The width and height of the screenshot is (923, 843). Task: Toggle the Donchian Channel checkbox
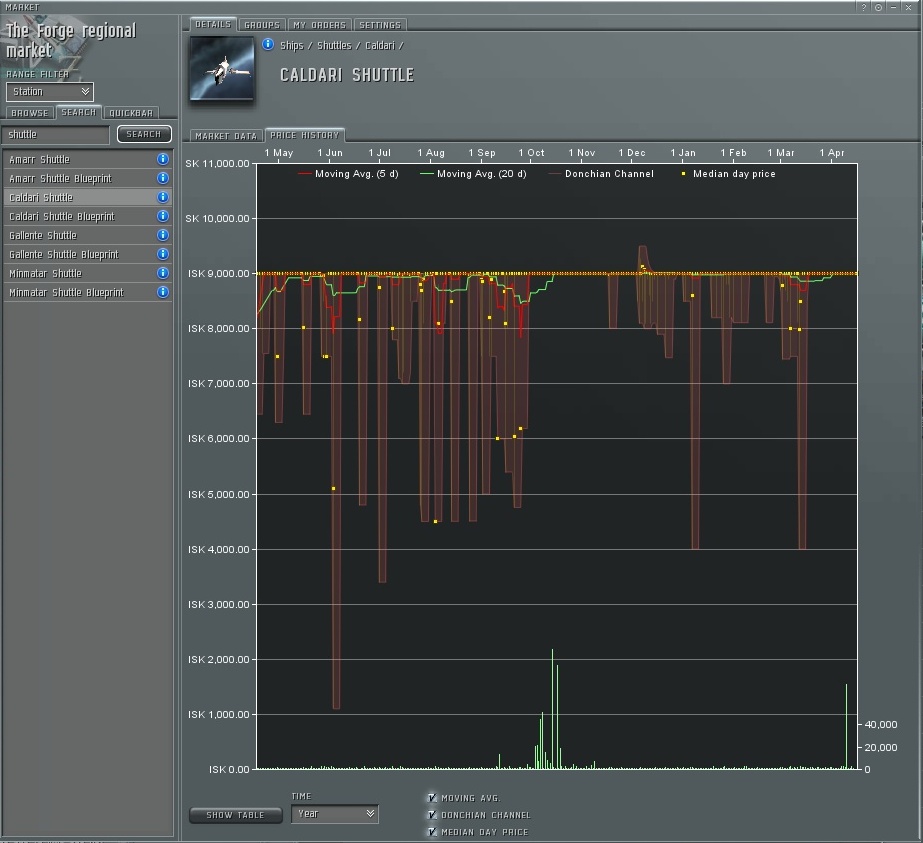(x=432, y=815)
